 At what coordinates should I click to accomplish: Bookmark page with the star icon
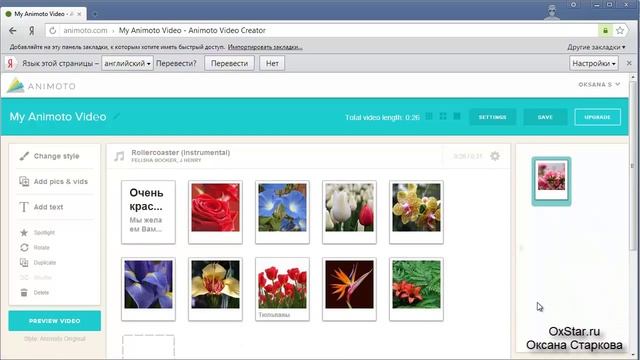[620, 31]
